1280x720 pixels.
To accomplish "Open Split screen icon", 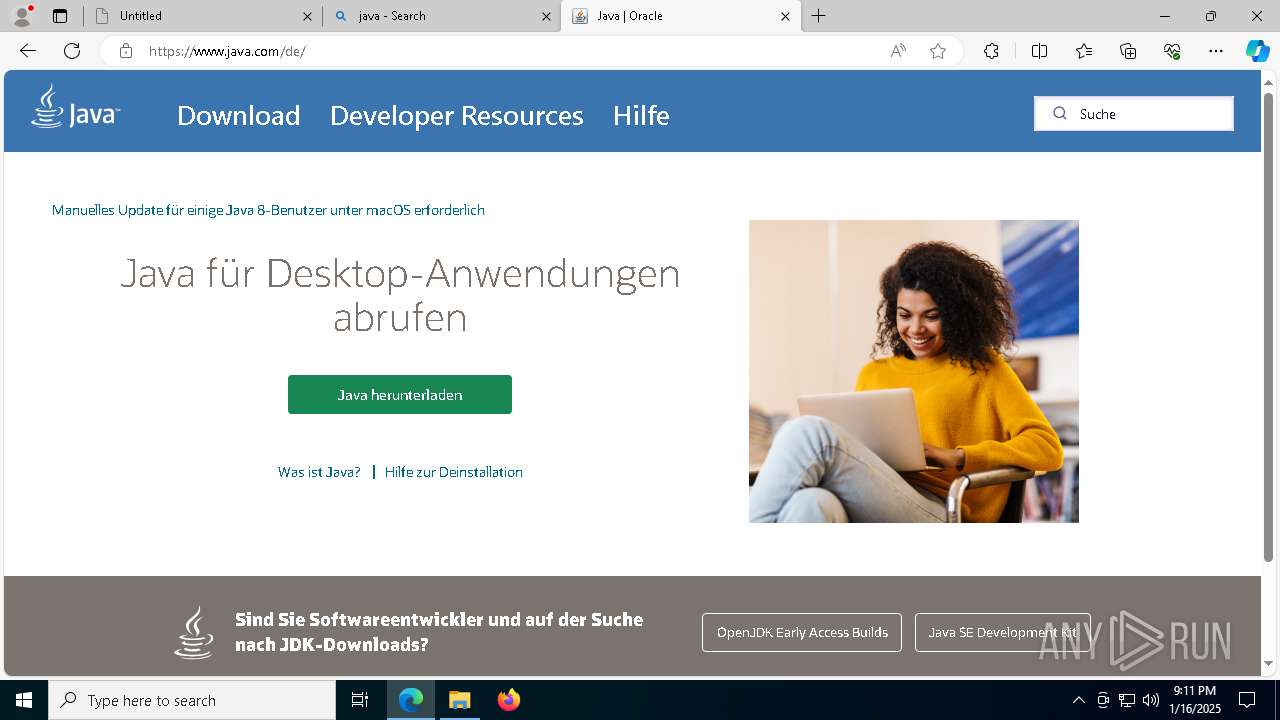I will (x=1039, y=51).
